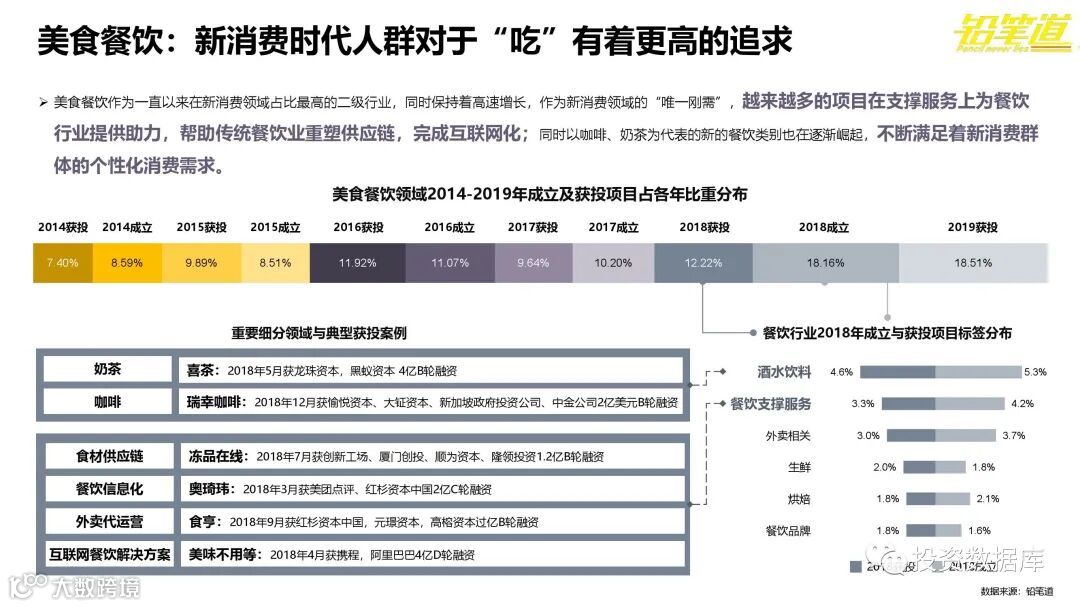Click the 10.20% bar segment
The width and height of the screenshot is (1080, 607).
tap(613, 263)
